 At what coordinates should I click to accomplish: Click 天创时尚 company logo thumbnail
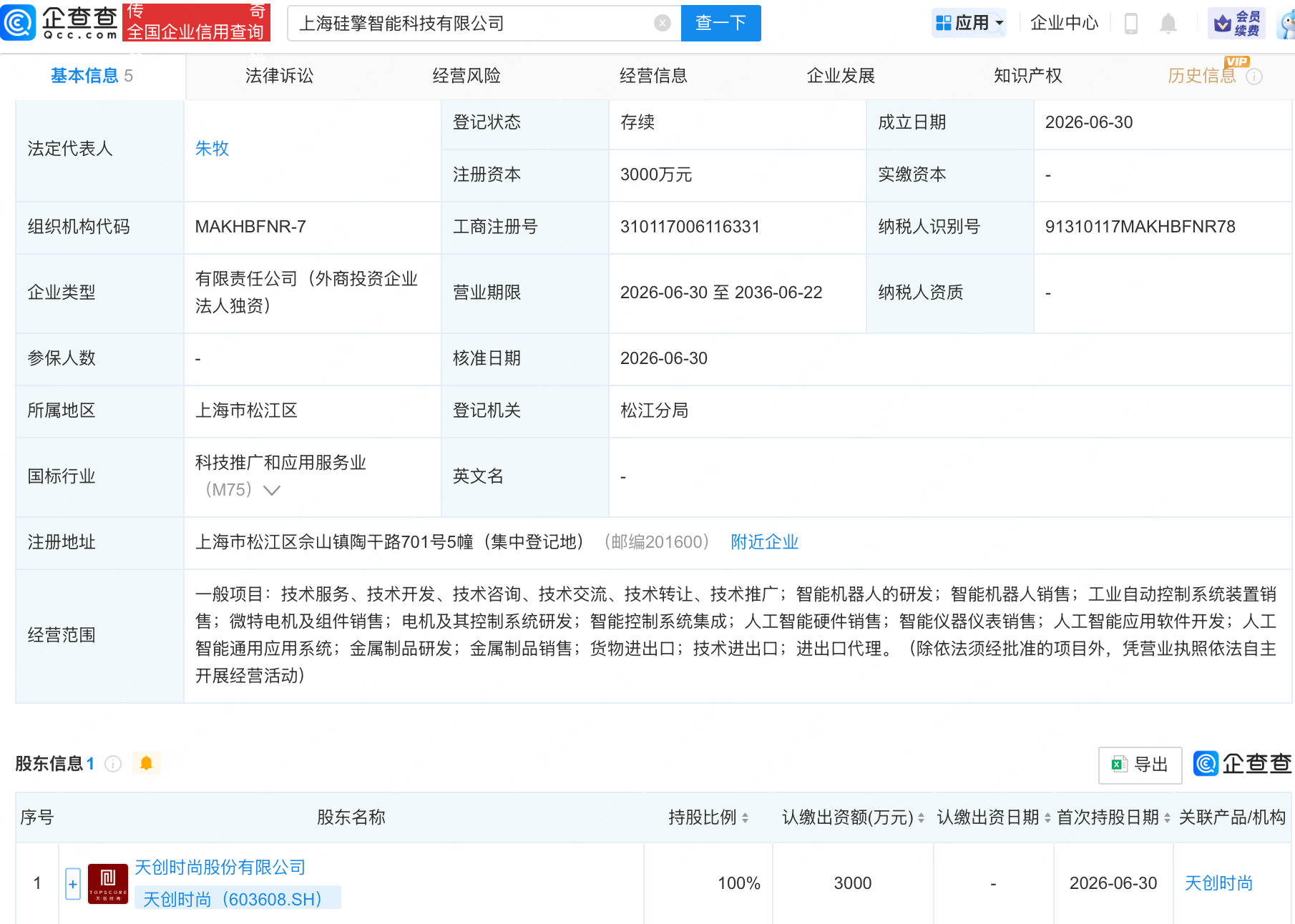[108, 883]
